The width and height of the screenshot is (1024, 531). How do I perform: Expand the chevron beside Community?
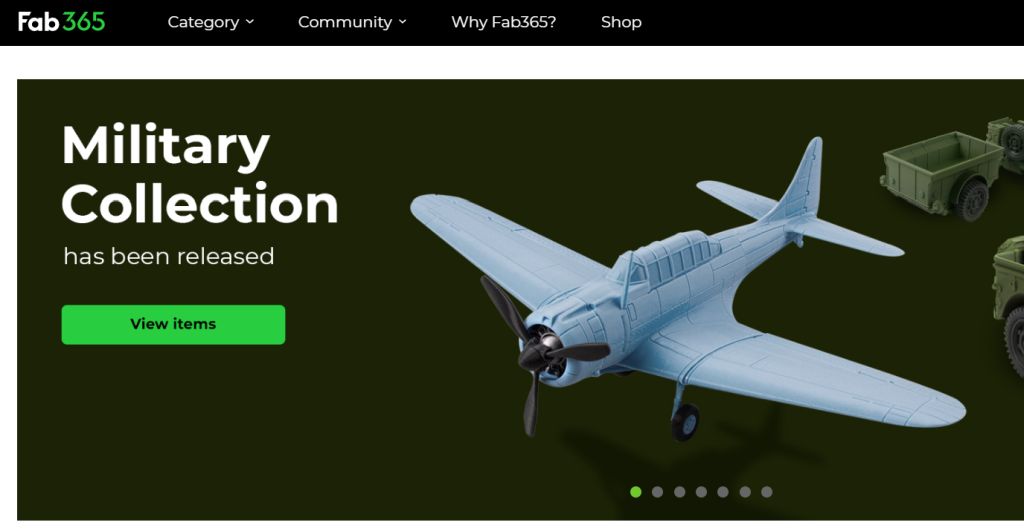(x=402, y=22)
